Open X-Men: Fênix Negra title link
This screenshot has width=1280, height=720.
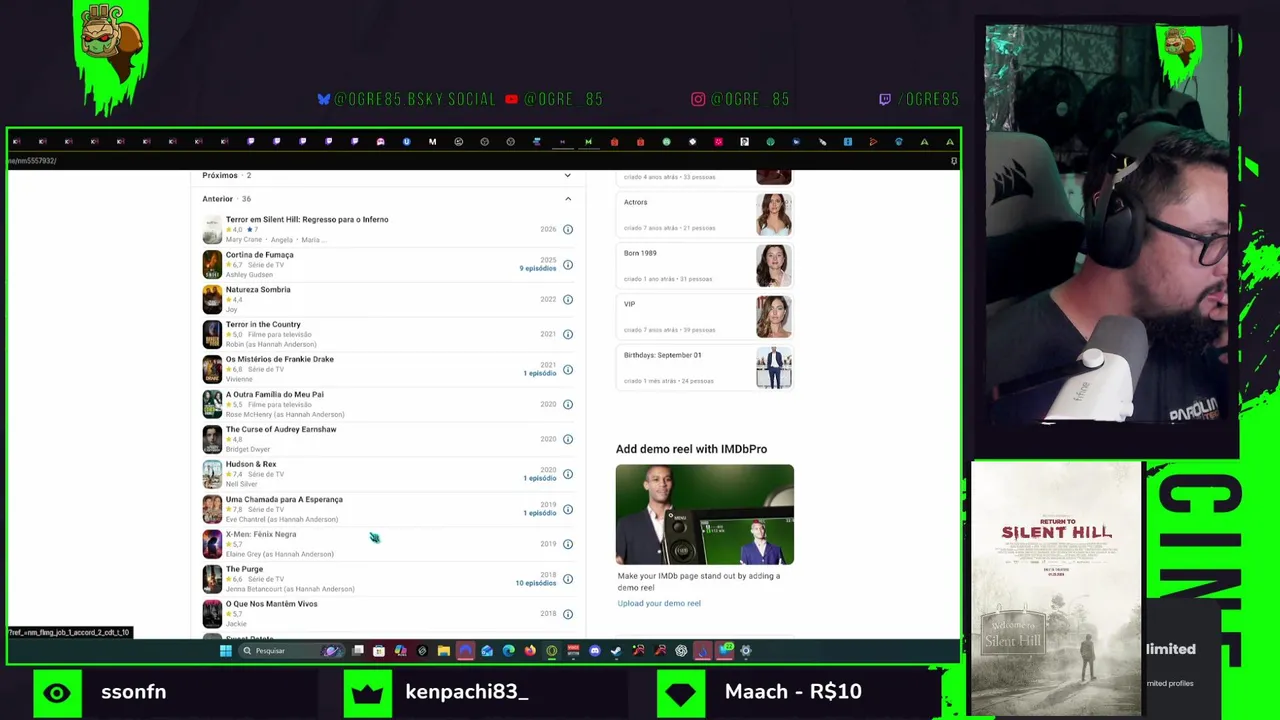click(x=261, y=534)
